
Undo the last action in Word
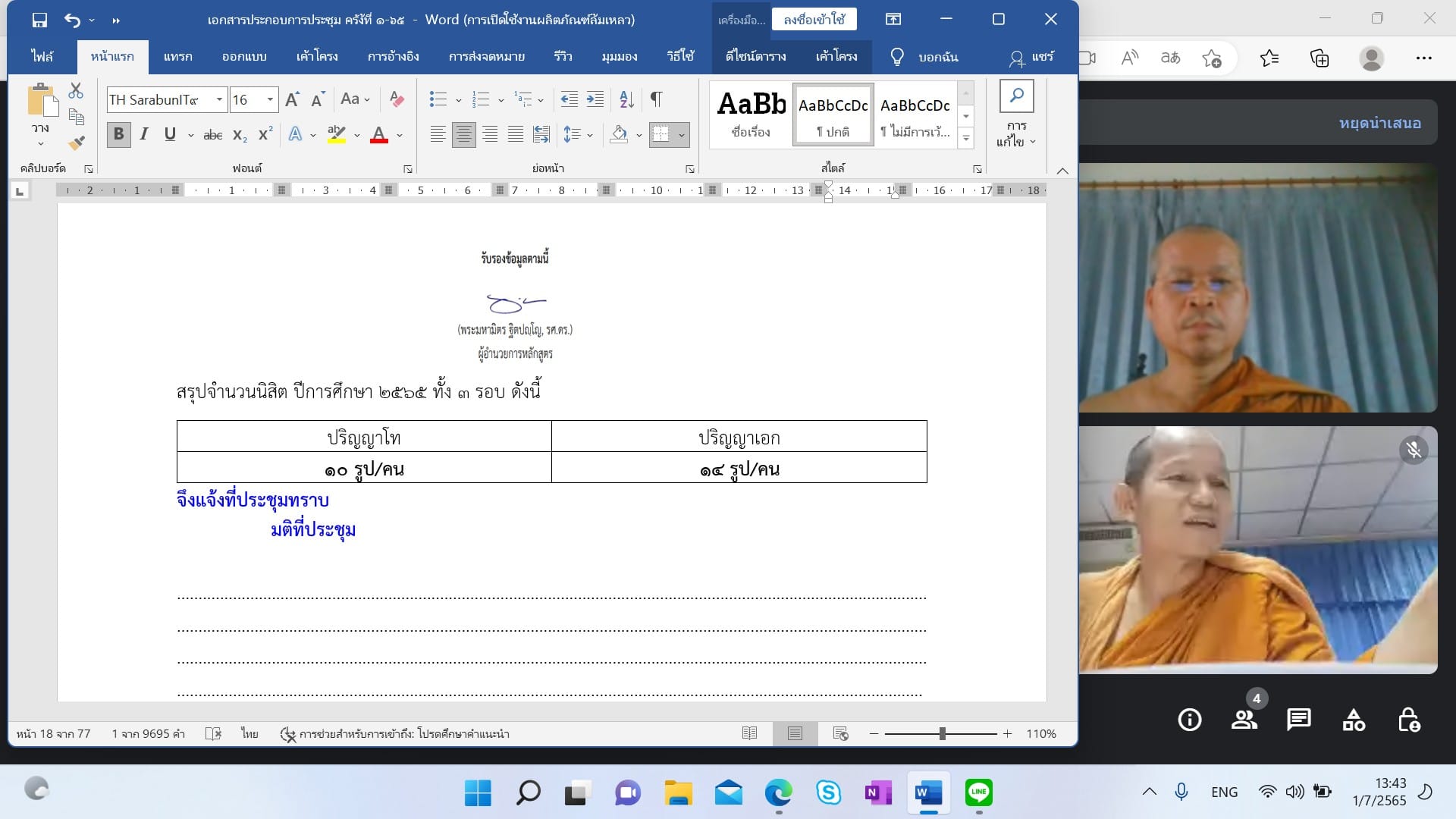click(x=72, y=20)
